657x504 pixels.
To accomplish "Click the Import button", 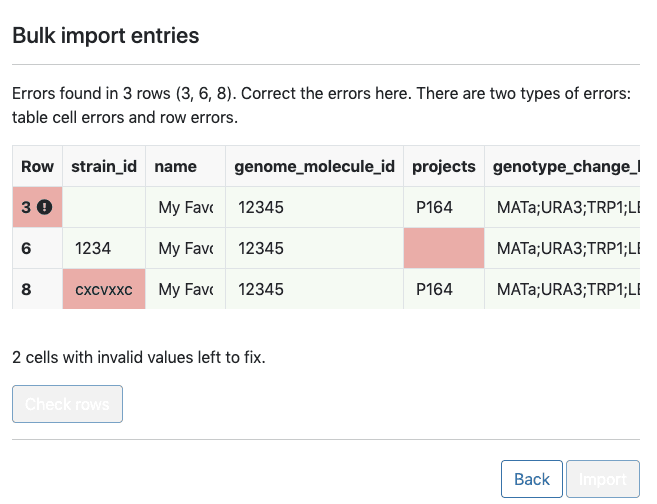I will (602, 479).
